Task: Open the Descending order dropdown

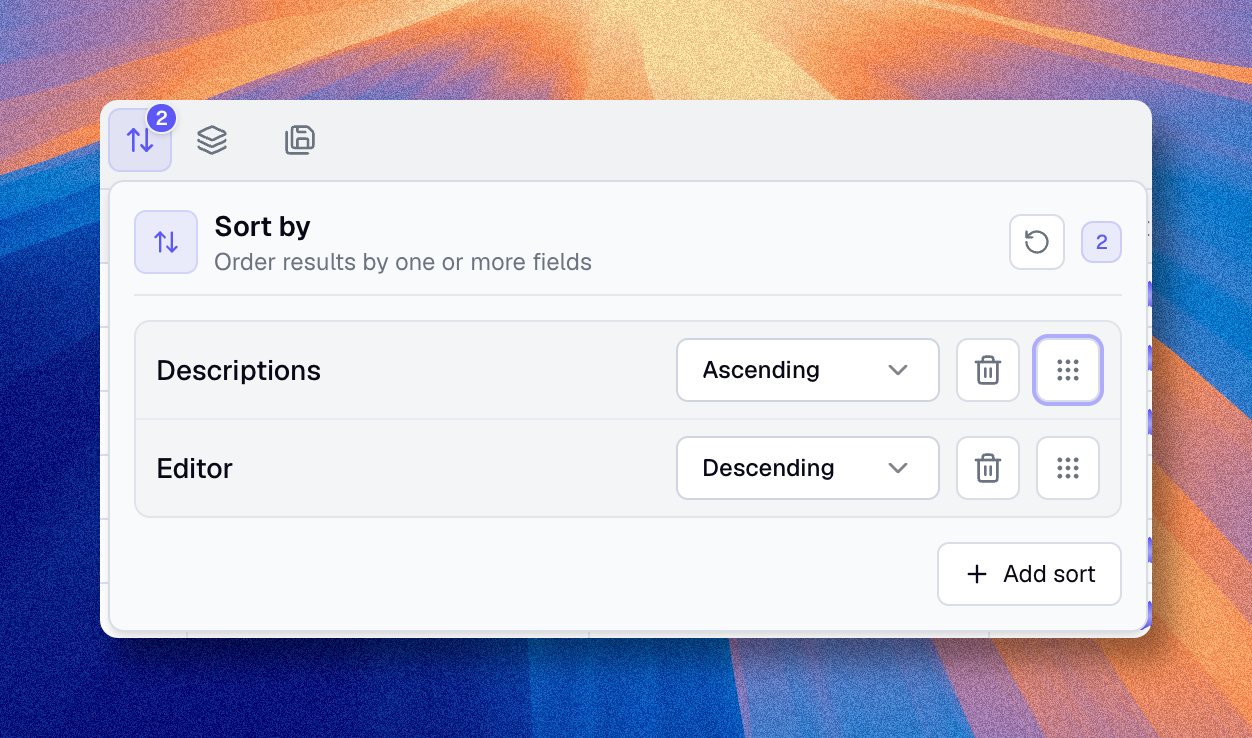Action: coord(808,468)
